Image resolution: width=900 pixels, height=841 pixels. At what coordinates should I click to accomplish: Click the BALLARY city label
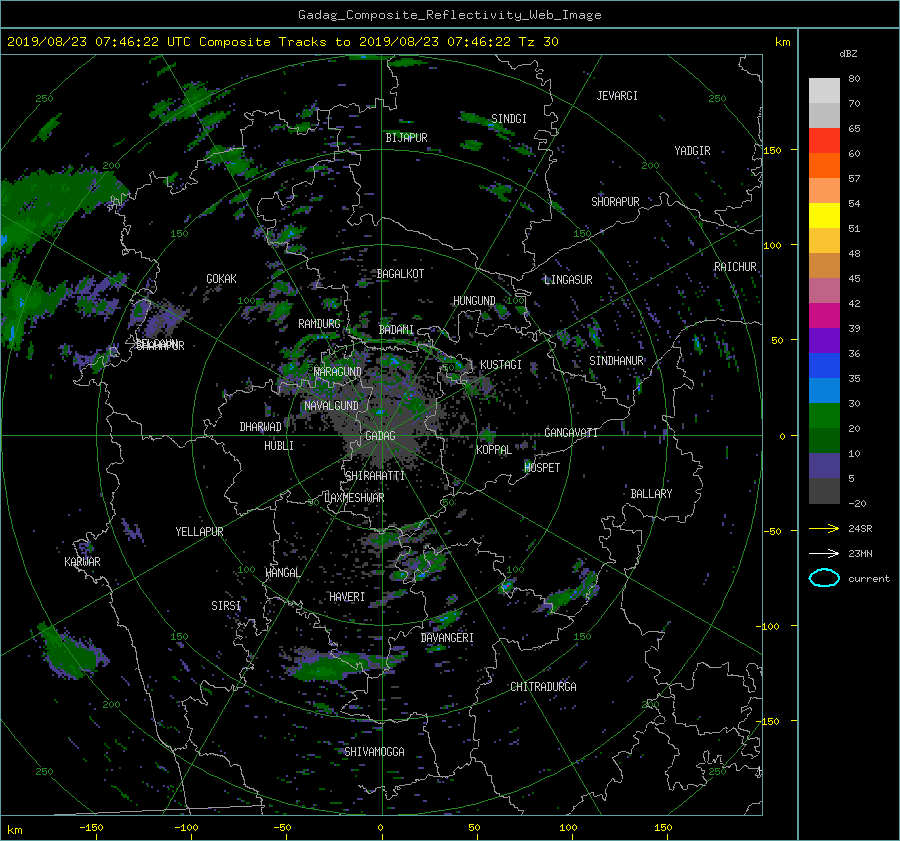coord(651,494)
